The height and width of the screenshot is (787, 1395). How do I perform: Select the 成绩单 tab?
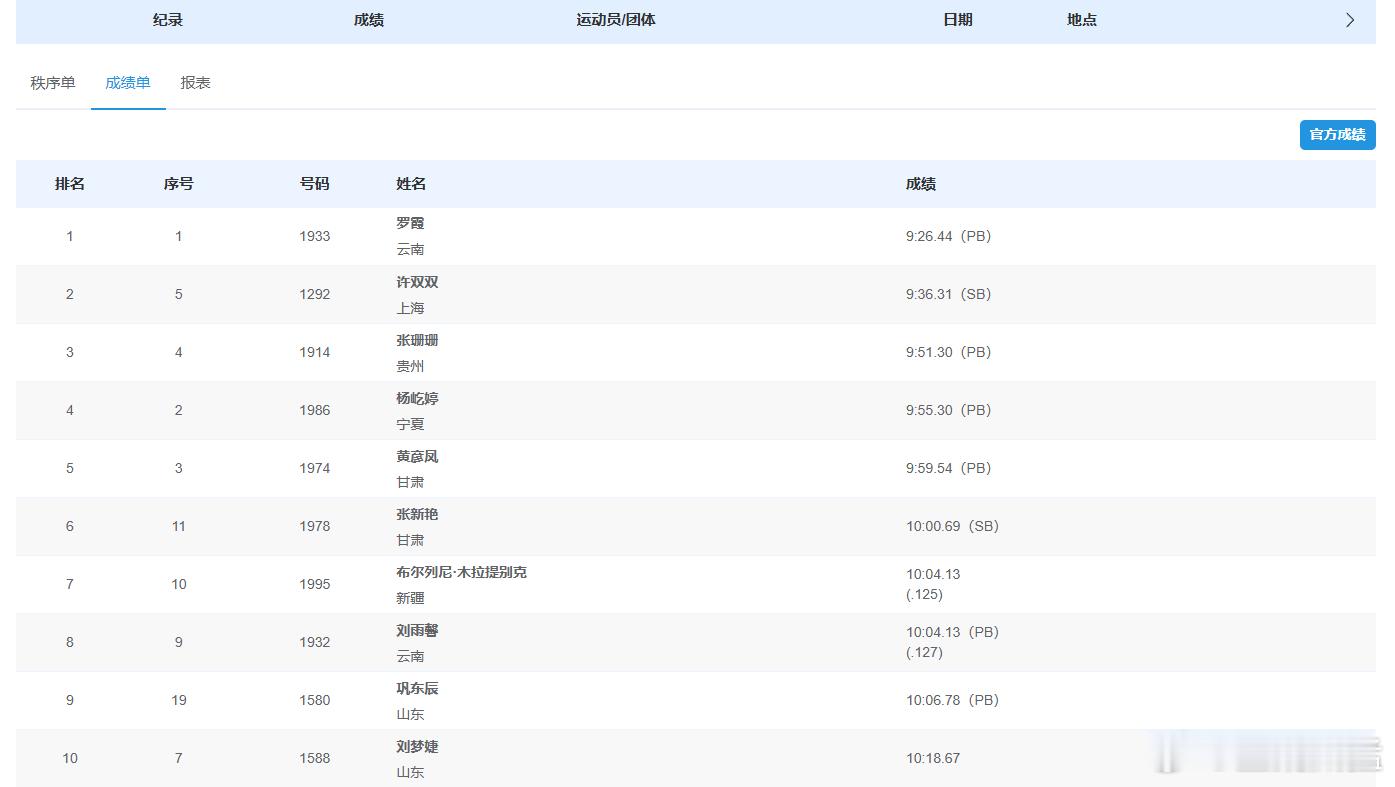coord(128,83)
